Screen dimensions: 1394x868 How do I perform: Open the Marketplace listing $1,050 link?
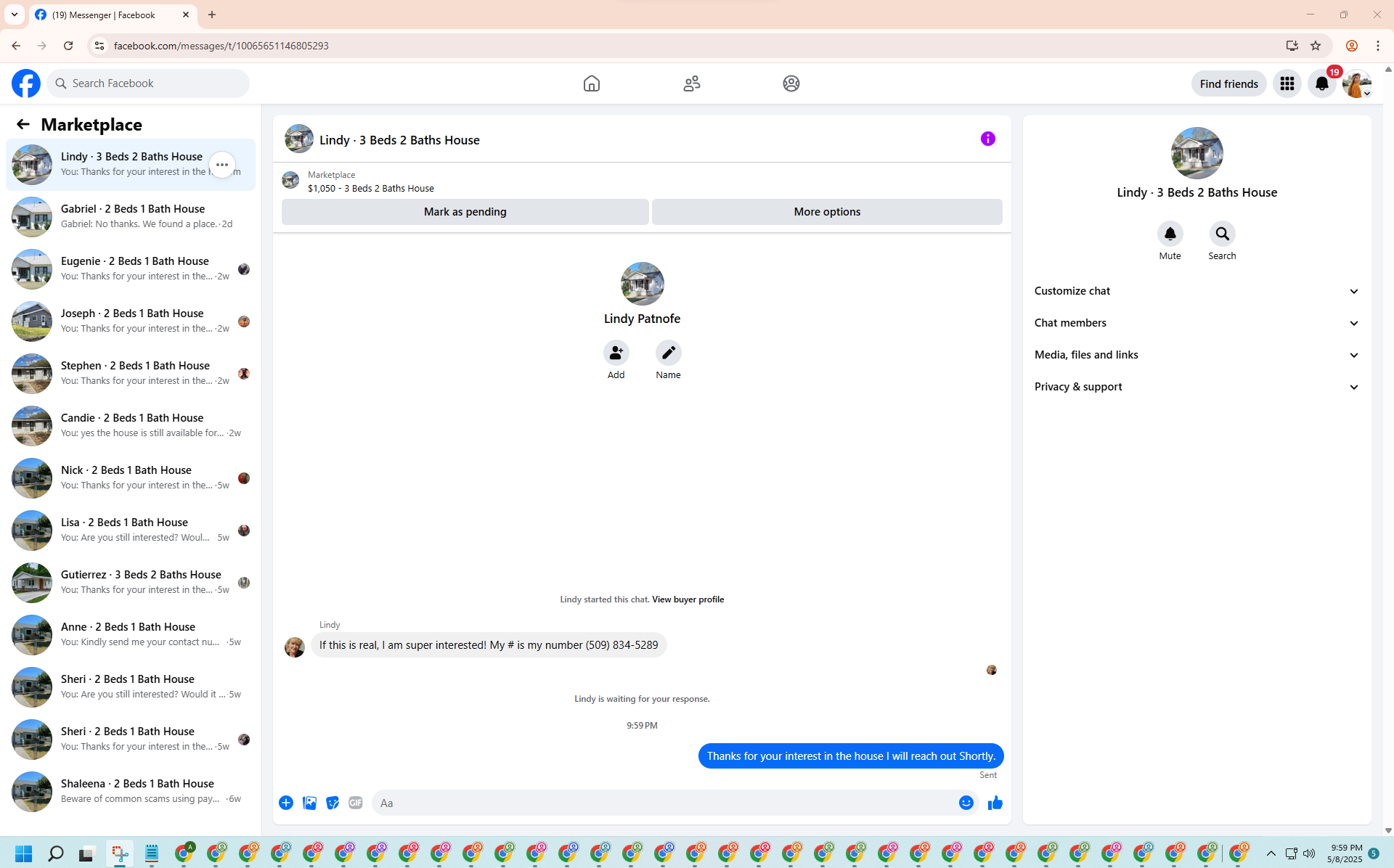pos(371,188)
